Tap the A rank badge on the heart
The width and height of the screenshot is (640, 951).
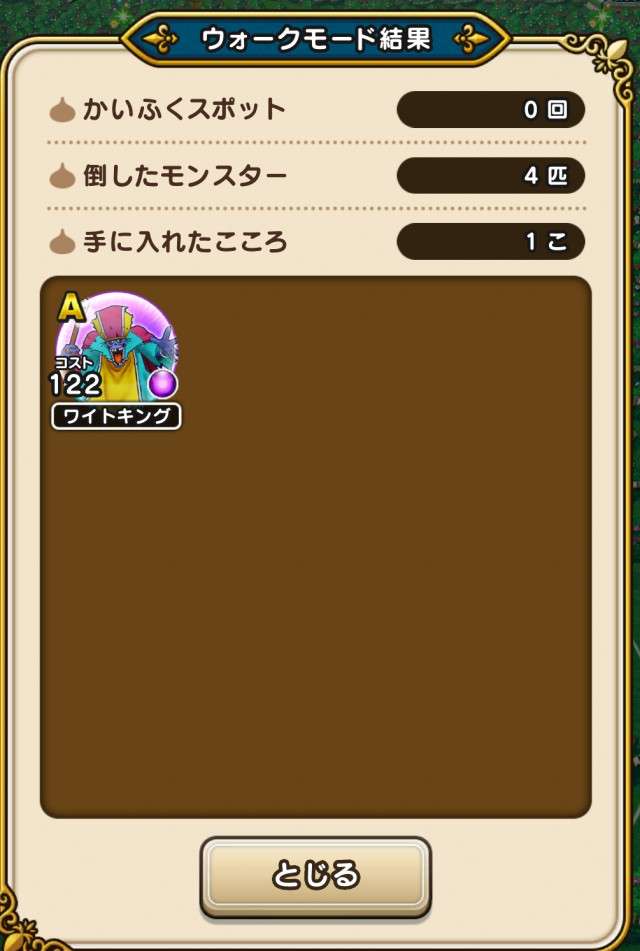pyautogui.click(x=72, y=309)
